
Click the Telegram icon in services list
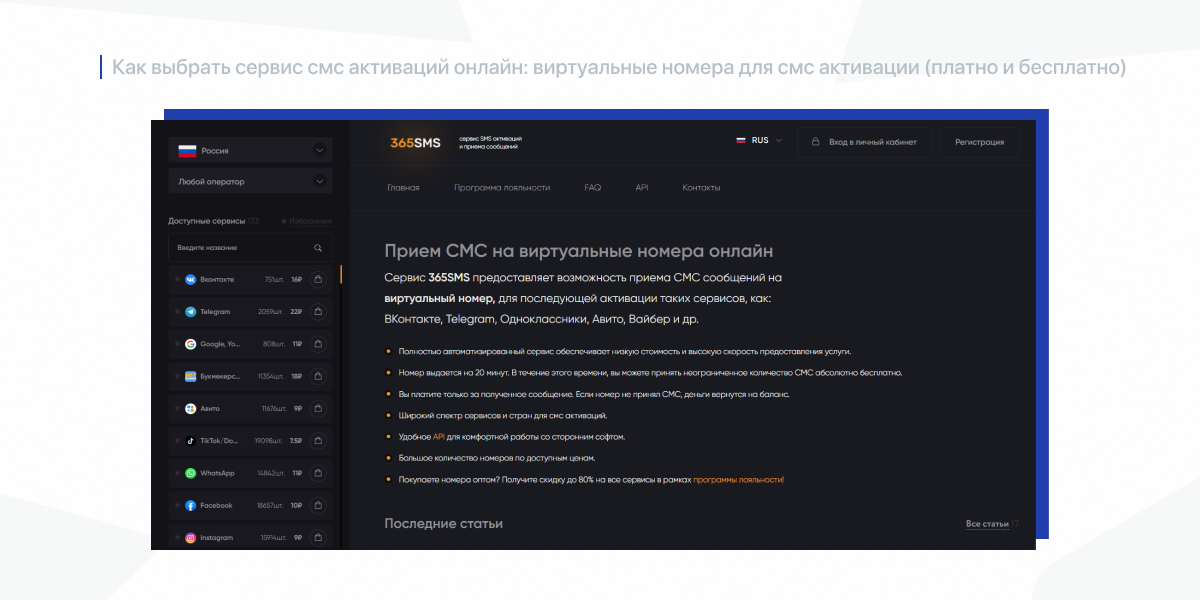point(190,312)
